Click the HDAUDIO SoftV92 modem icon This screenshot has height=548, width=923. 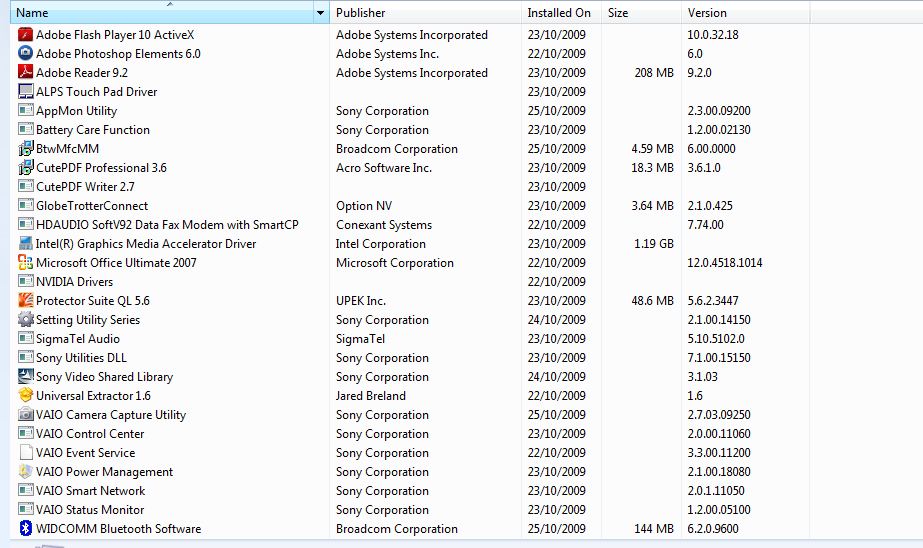pos(25,224)
